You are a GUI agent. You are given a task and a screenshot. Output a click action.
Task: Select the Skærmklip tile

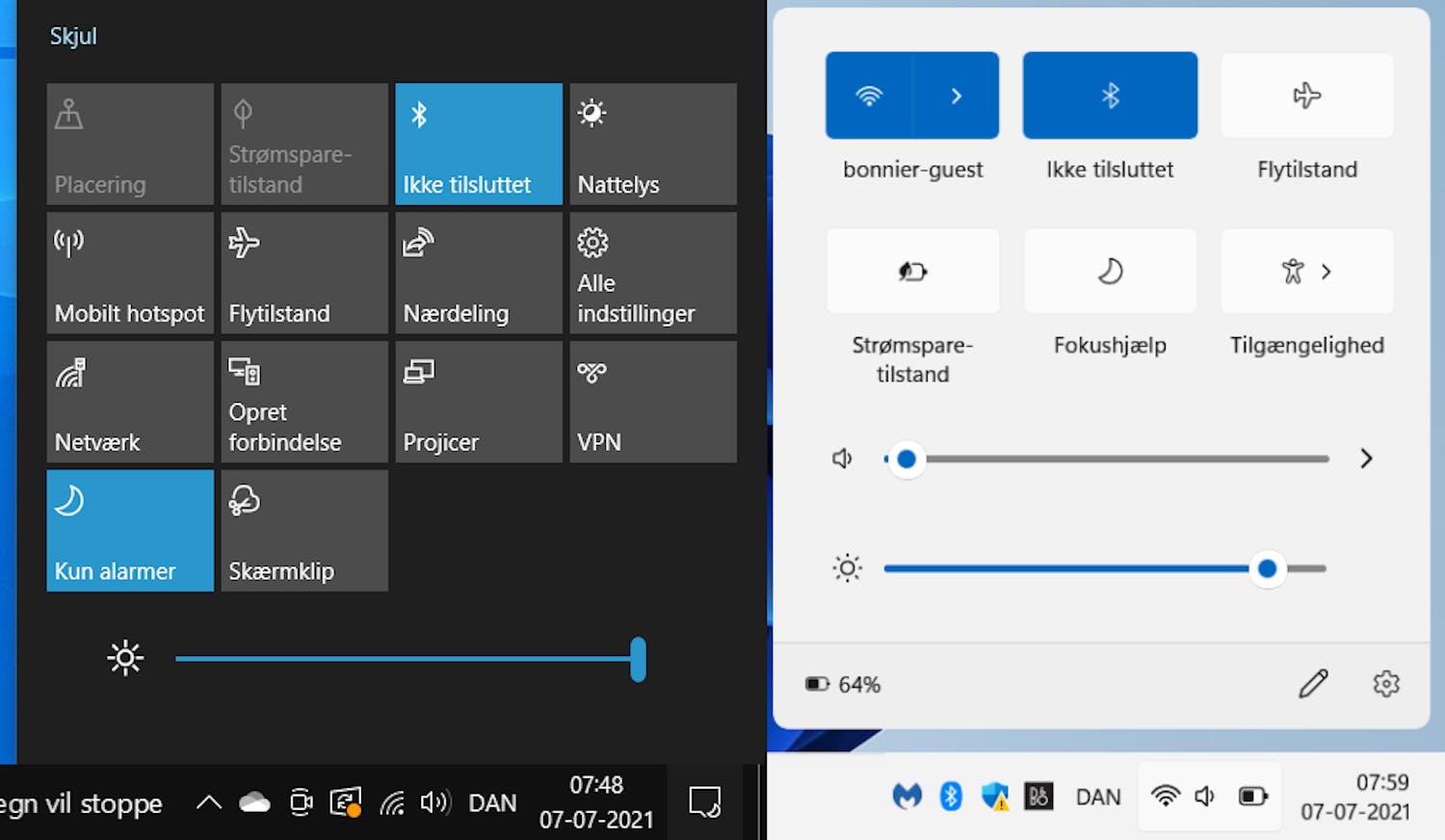[303, 531]
